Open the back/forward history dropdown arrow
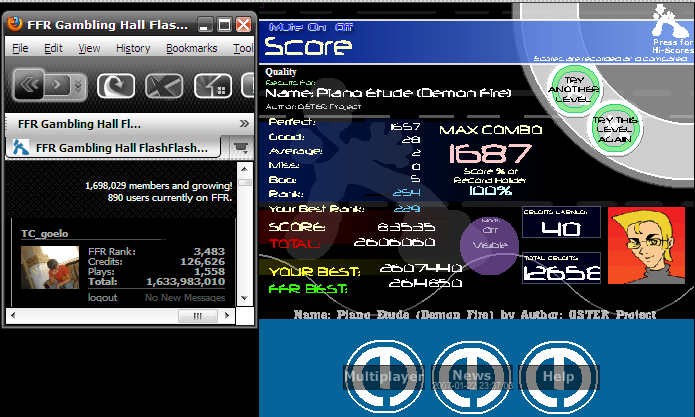Image resolution: width=695 pixels, height=417 pixels. (x=78, y=85)
